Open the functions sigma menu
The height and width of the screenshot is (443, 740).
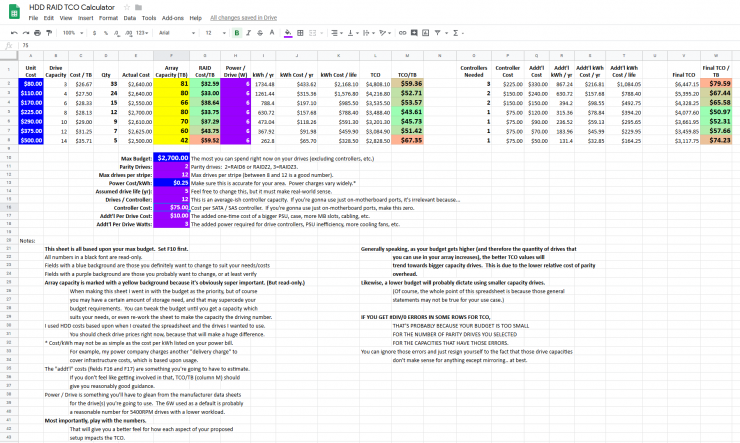click(x=458, y=33)
